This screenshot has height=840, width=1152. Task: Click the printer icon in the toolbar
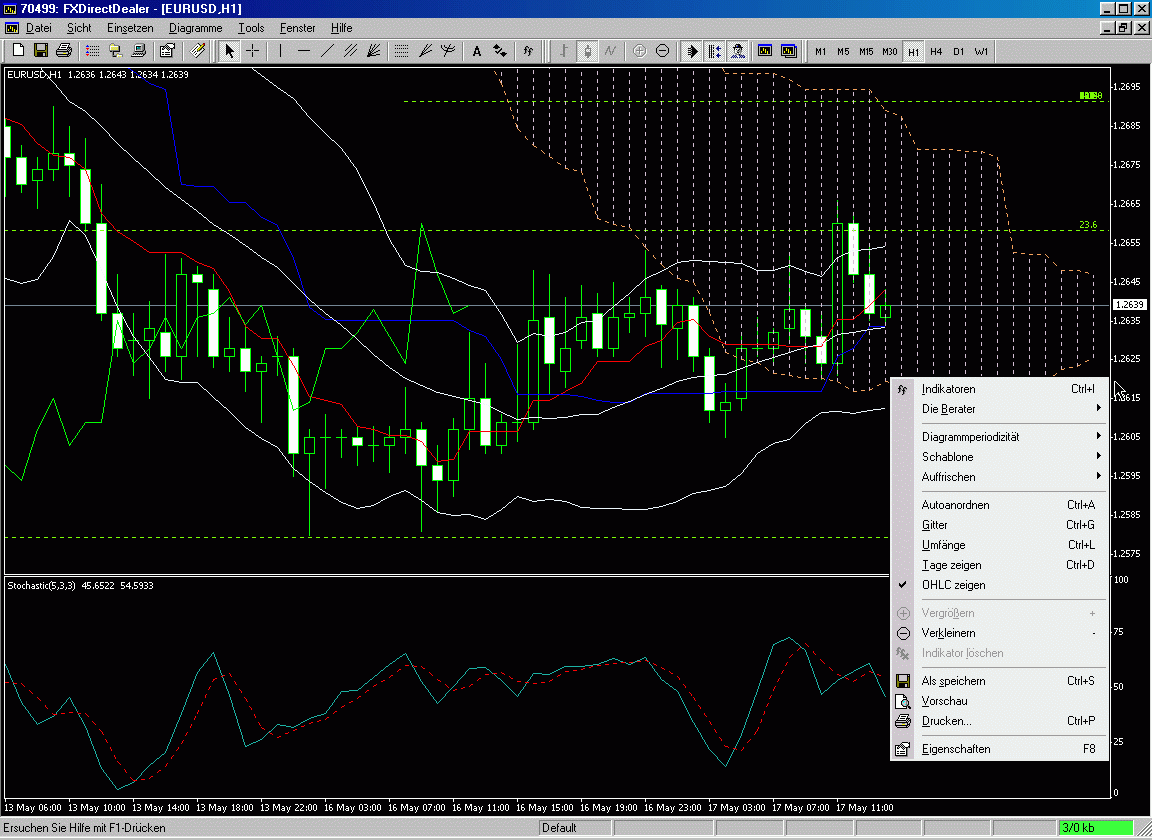coord(64,51)
